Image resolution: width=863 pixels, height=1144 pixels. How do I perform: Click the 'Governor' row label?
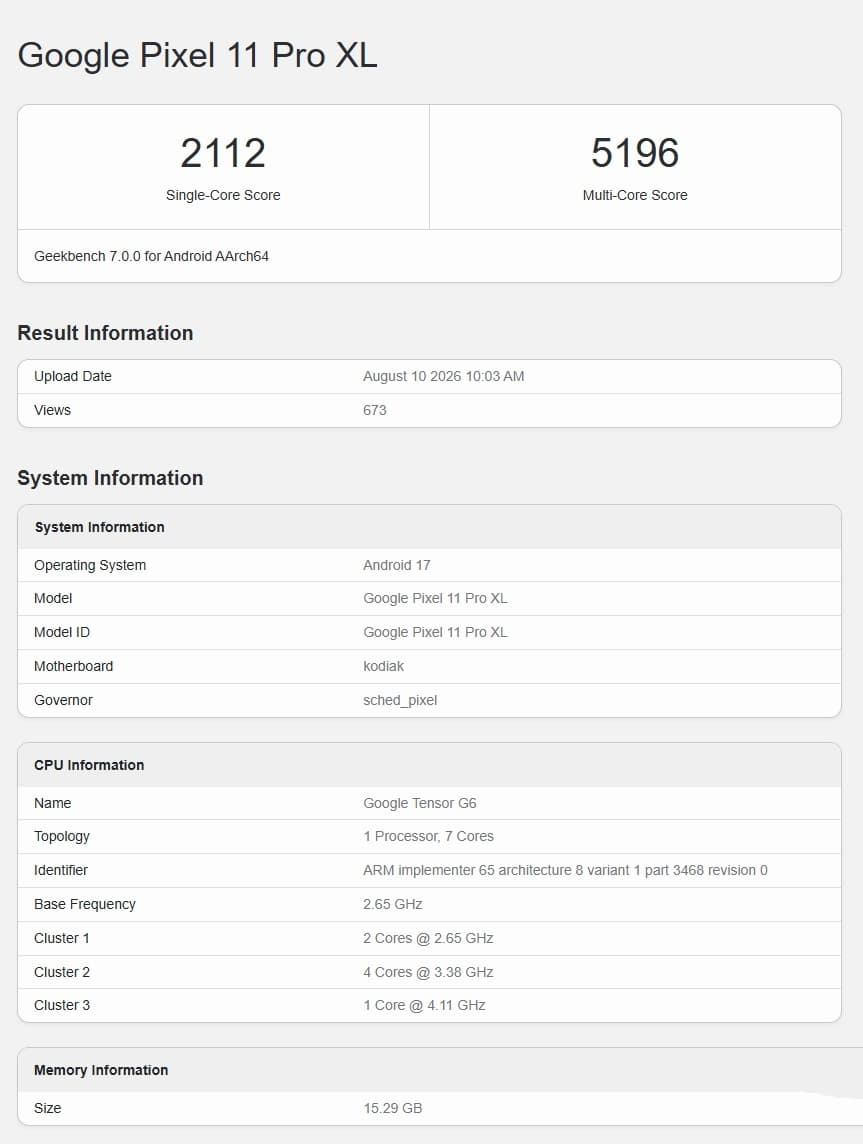(63, 700)
